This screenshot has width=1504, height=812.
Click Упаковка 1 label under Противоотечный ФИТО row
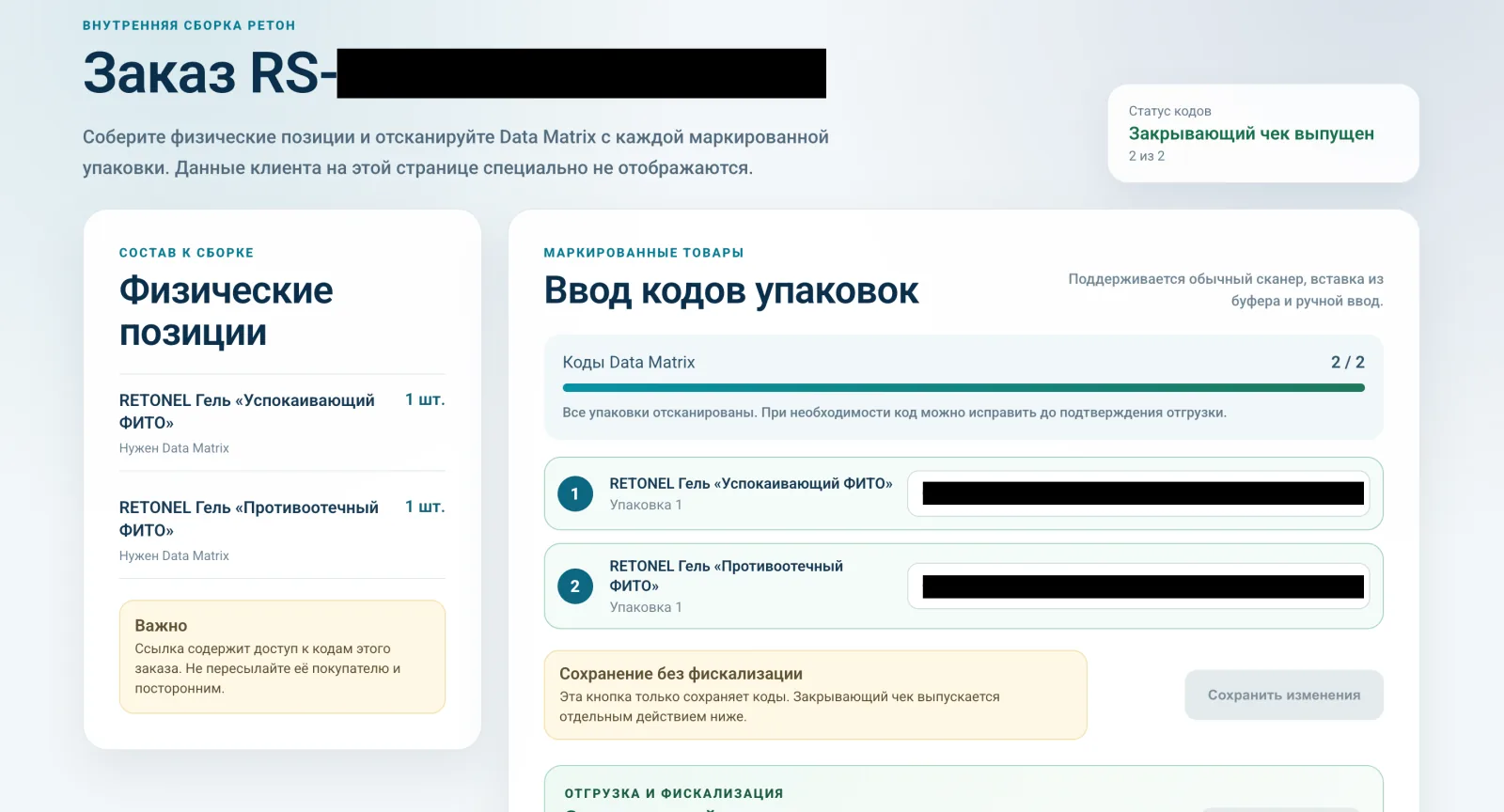pyautogui.click(x=646, y=607)
